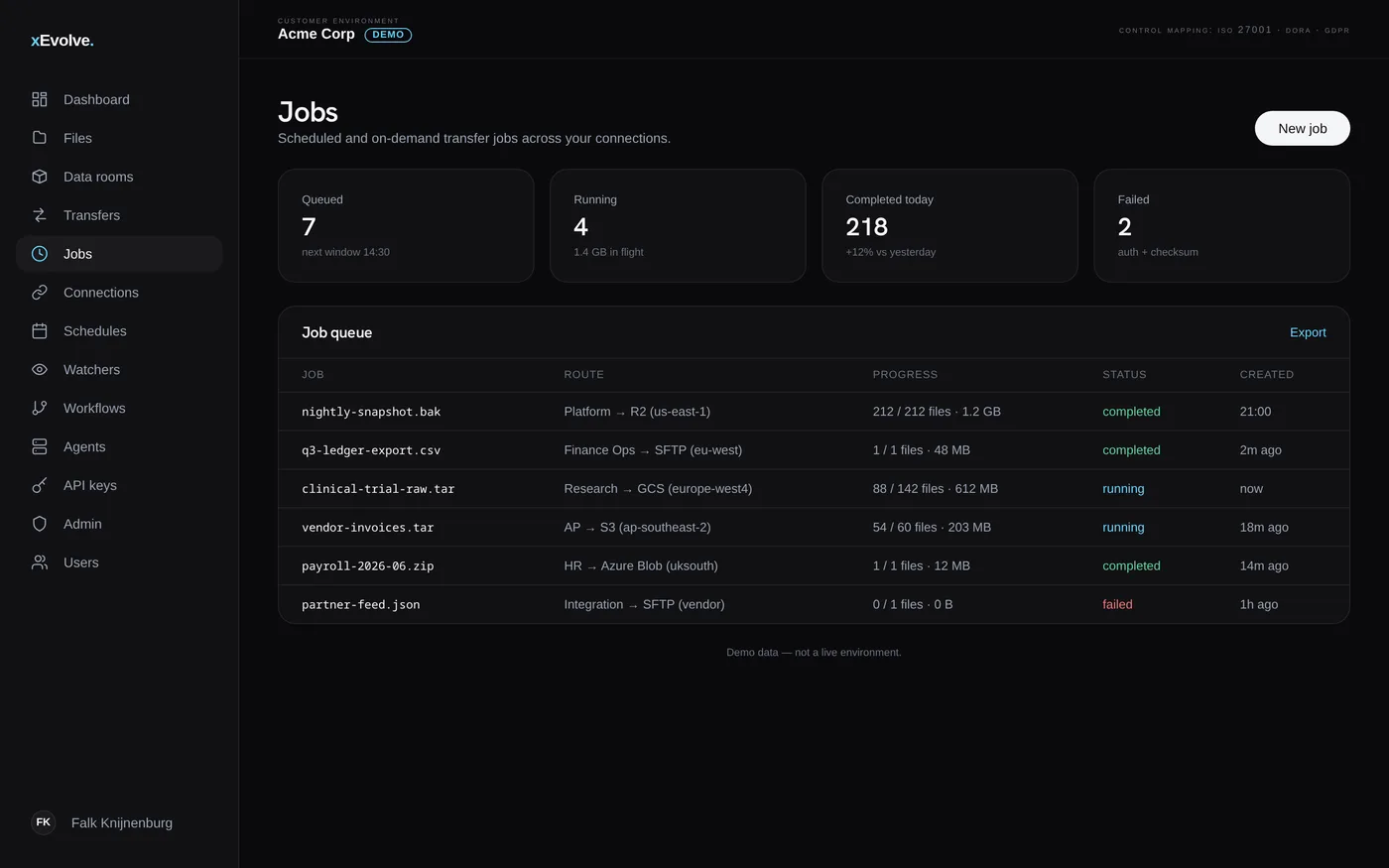This screenshot has height=868, width=1389.
Task: Go to the Admin section
Action: point(119,524)
